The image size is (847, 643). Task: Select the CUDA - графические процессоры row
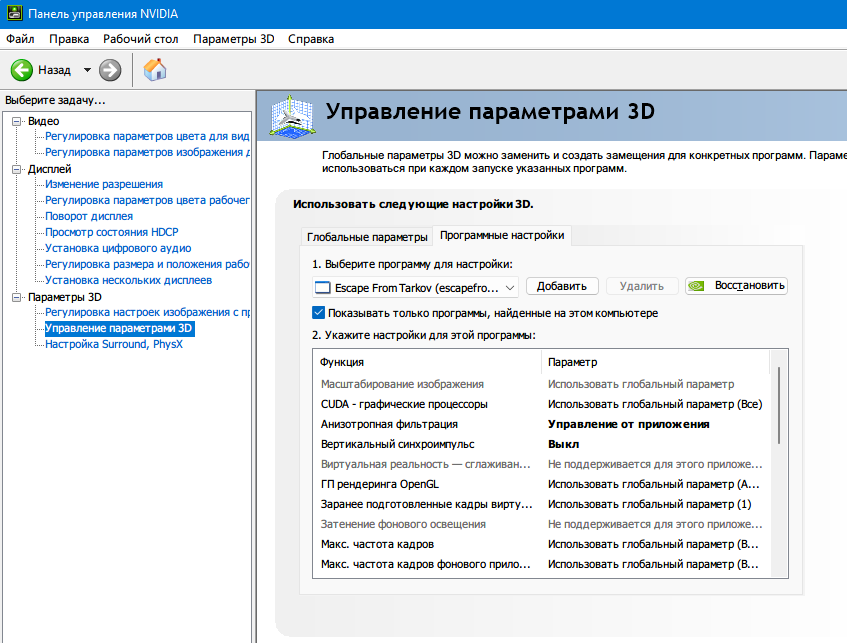click(541, 404)
